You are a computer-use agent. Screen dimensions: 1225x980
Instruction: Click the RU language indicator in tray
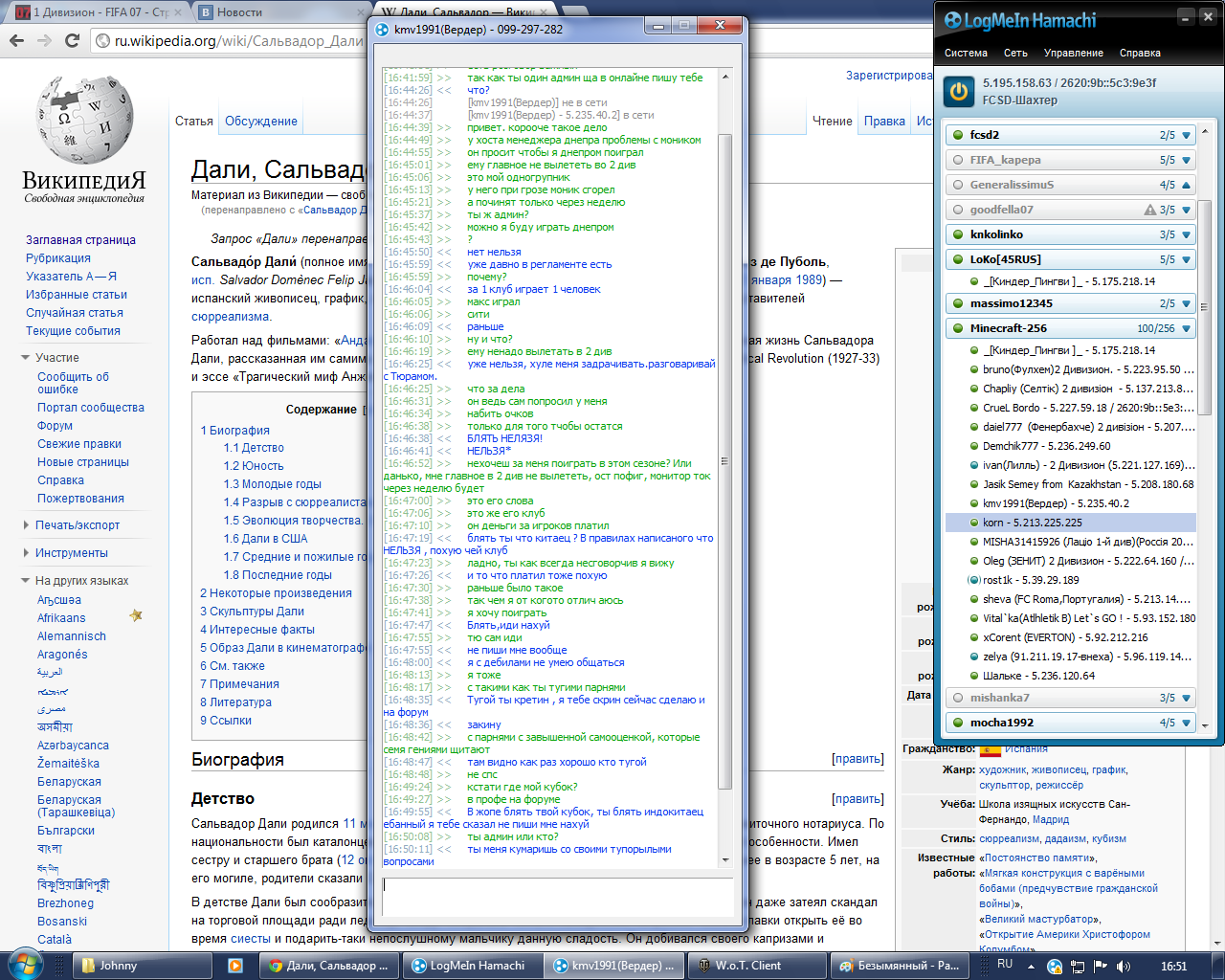click(1005, 965)
